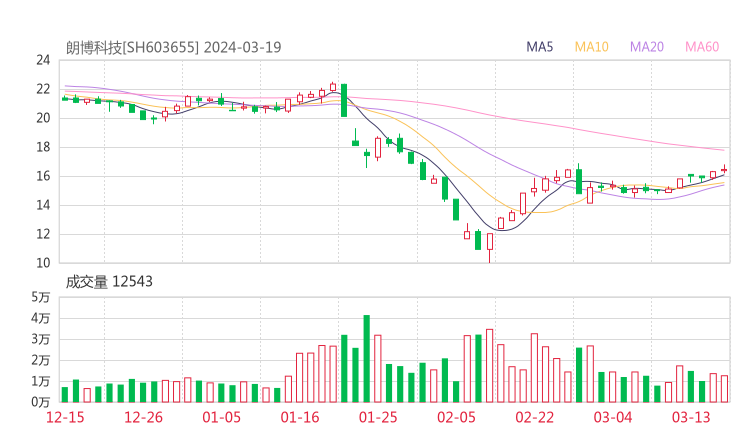The height and width of the screenshot is (440, 740).
Task: Click the volume axis label 5万
Action: (41, 297)
